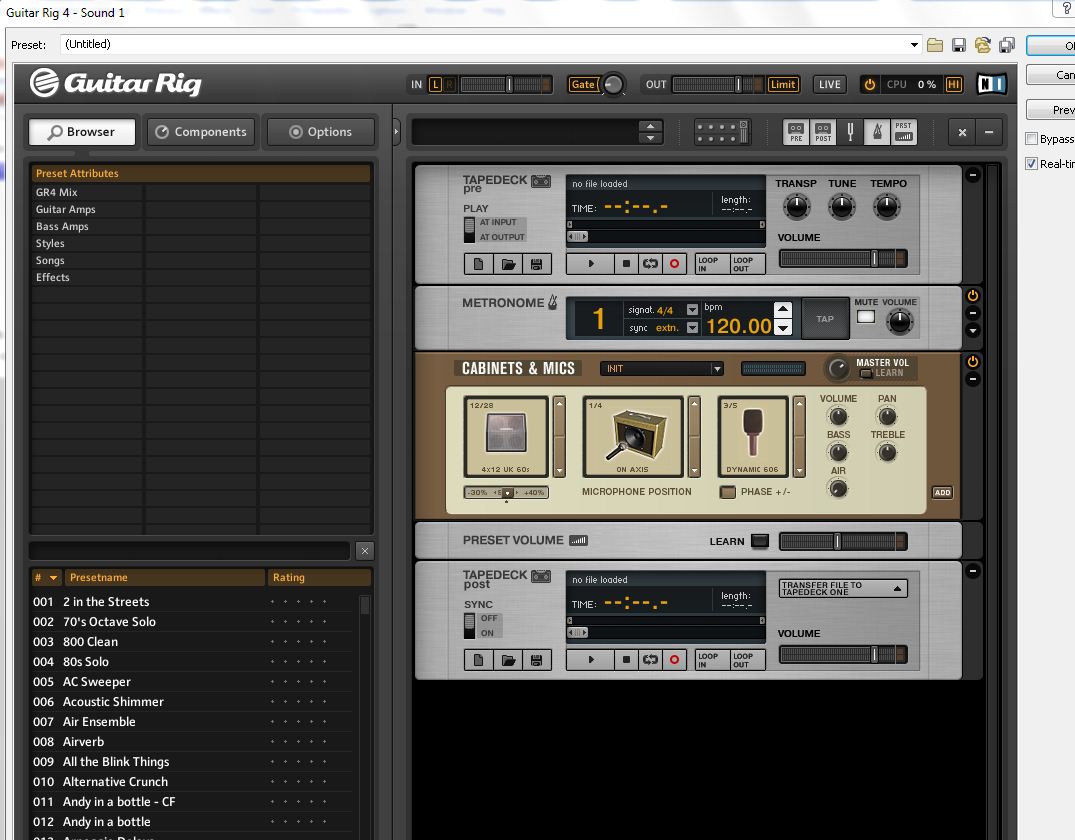Save file in Tapedeck post
This screenshot has width=1075, height=840.
pos(537,660)
